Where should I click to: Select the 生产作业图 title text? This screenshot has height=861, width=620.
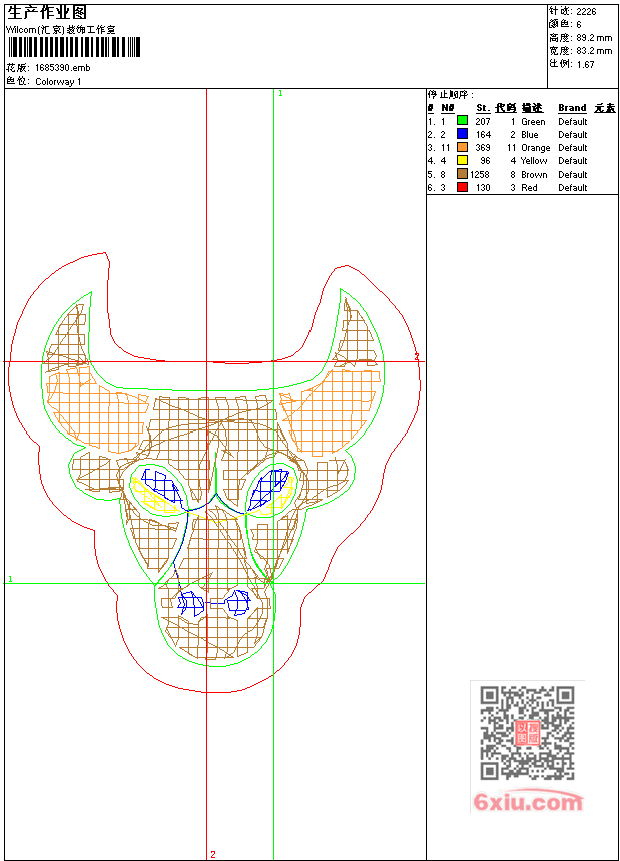tap(47, 12)
